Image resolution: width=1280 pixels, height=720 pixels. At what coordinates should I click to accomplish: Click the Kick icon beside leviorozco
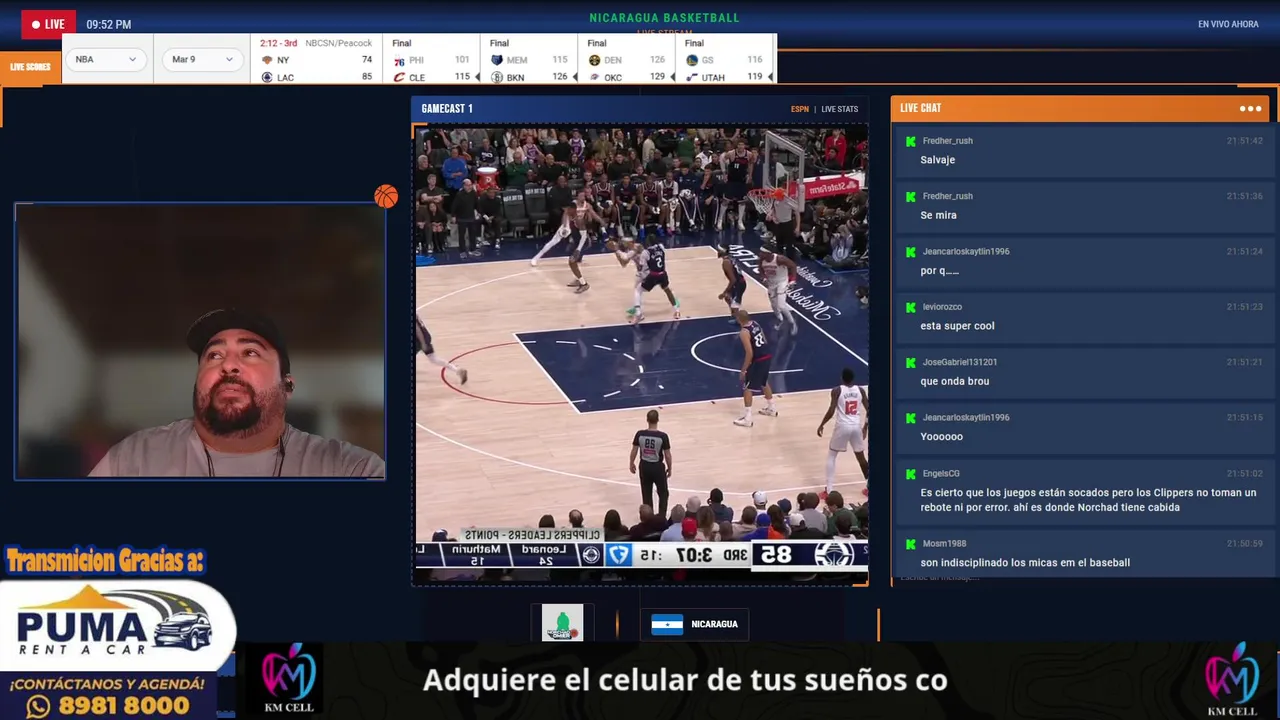[910, 307]
